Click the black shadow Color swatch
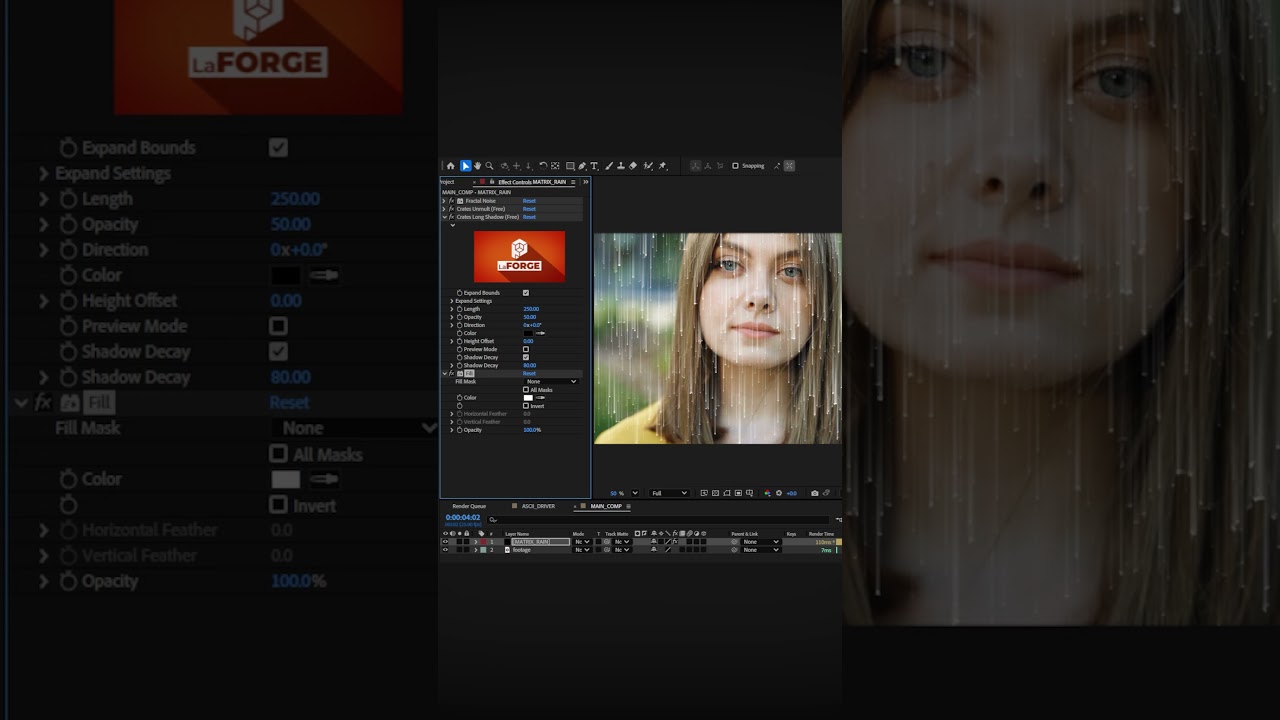The image size is (1280, 720). tap(528, 333)
